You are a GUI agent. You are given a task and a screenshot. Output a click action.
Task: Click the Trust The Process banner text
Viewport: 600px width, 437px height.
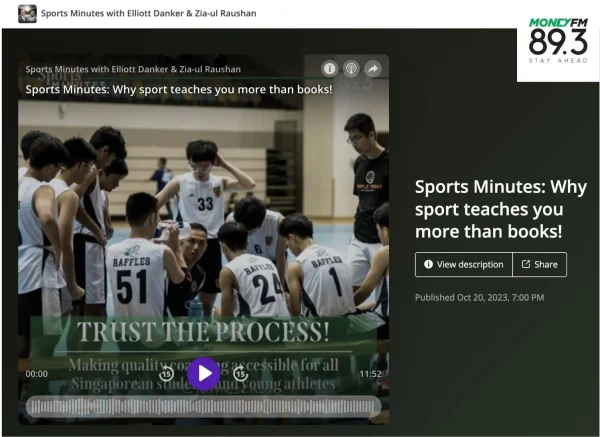[203, 334]
